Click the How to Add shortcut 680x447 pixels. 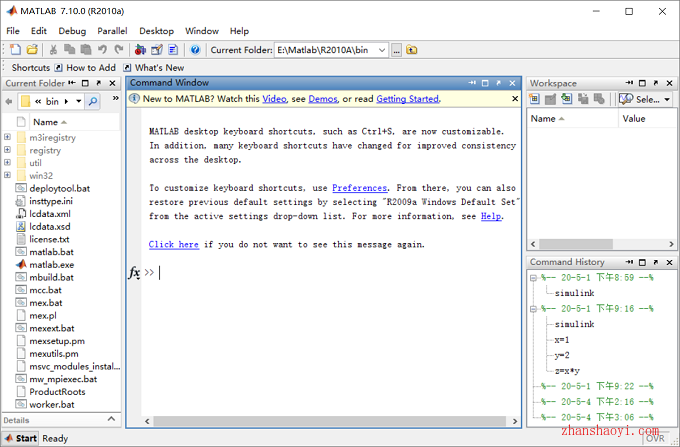pos(85,68)
